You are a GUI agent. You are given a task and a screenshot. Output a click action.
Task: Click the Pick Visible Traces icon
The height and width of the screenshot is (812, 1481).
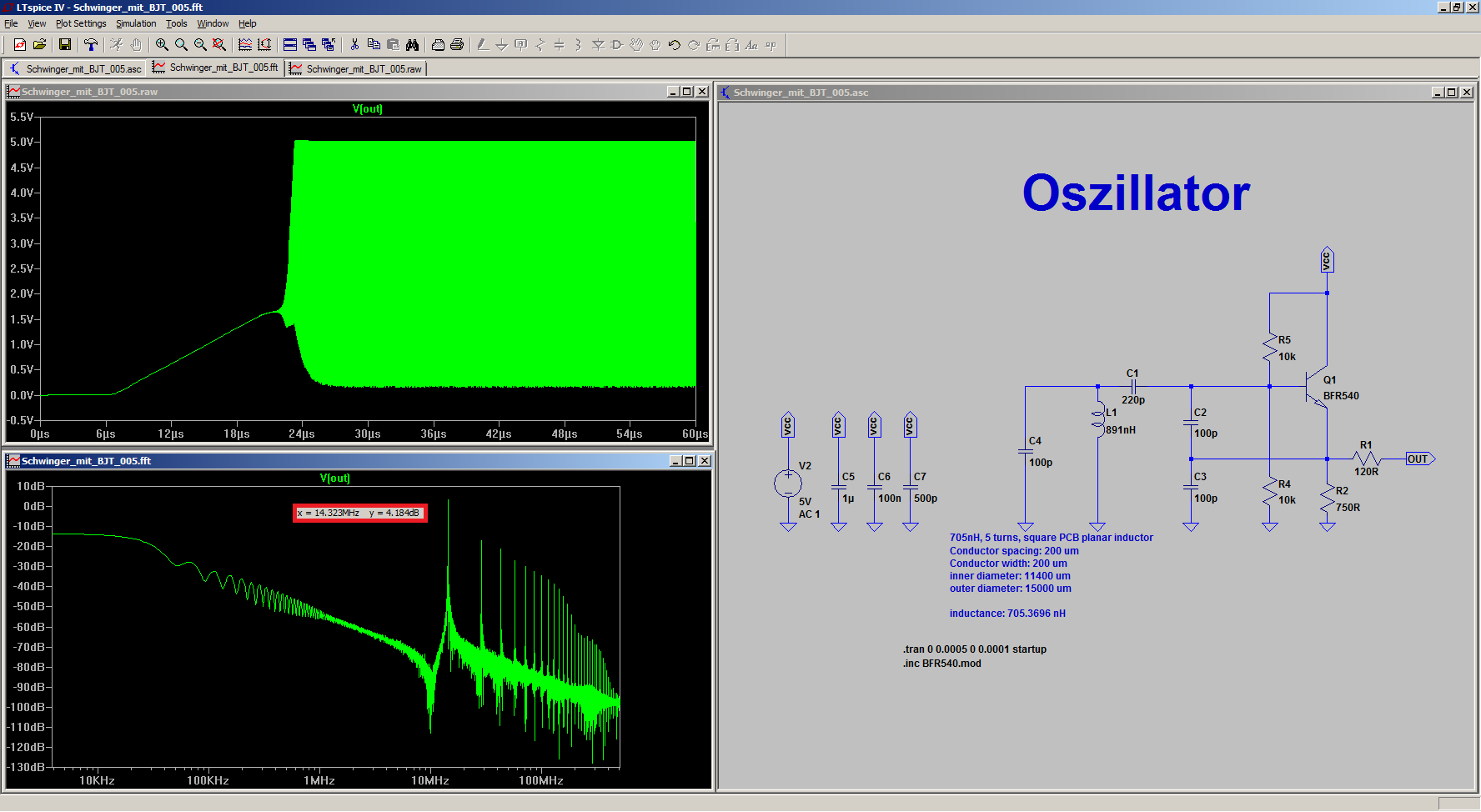coord(245,45)
